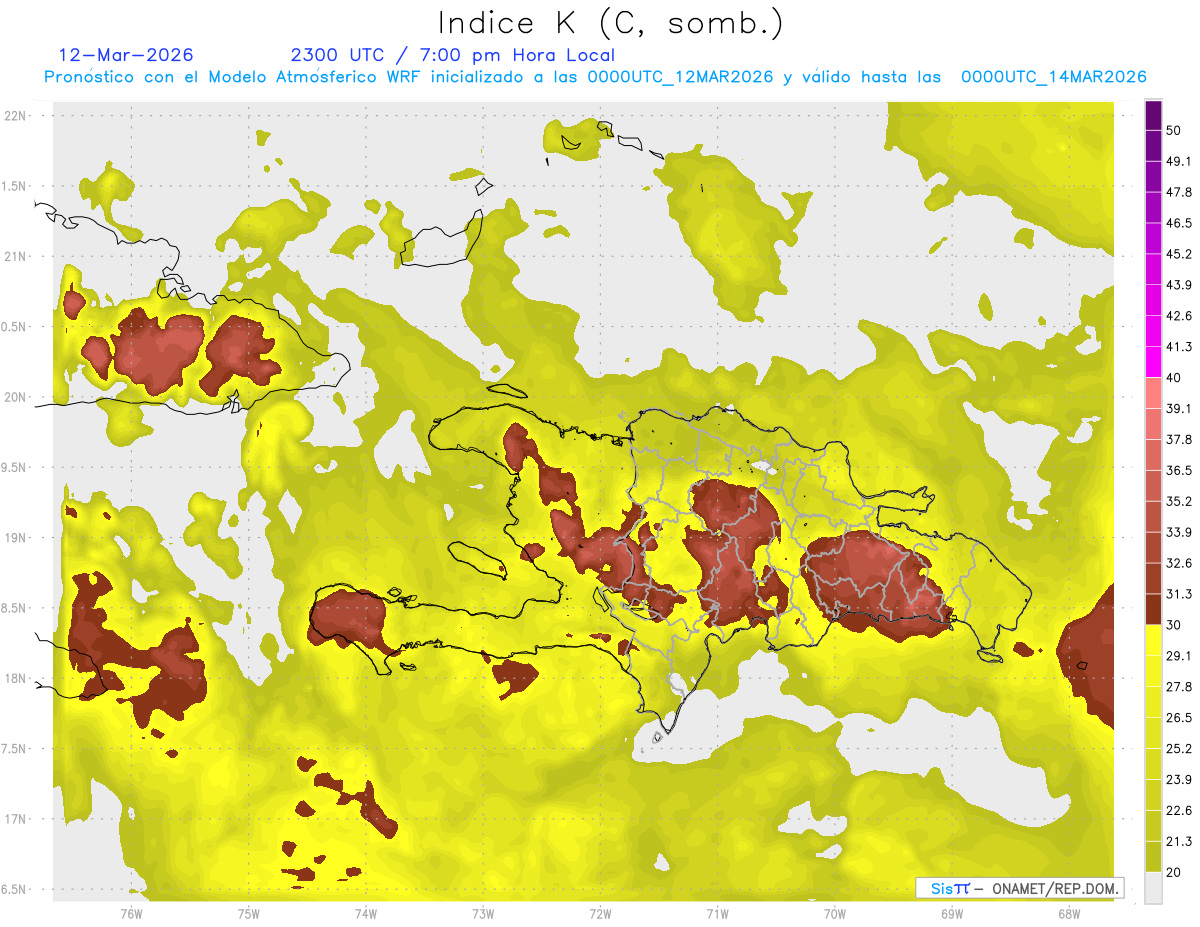1200x927 pixels.
Task: Select the magenta colorbar segment between 41.3 and 42.6
Action: (1153, 331)
